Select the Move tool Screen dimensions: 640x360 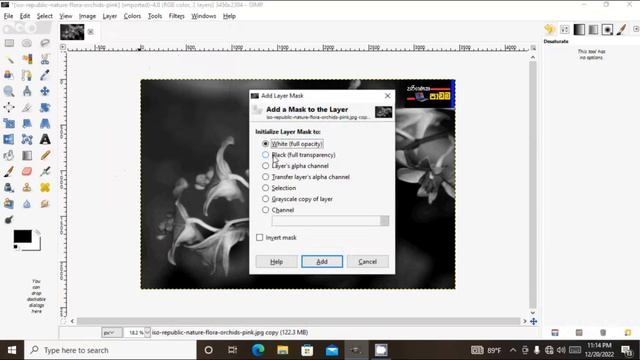pos(45,91)
